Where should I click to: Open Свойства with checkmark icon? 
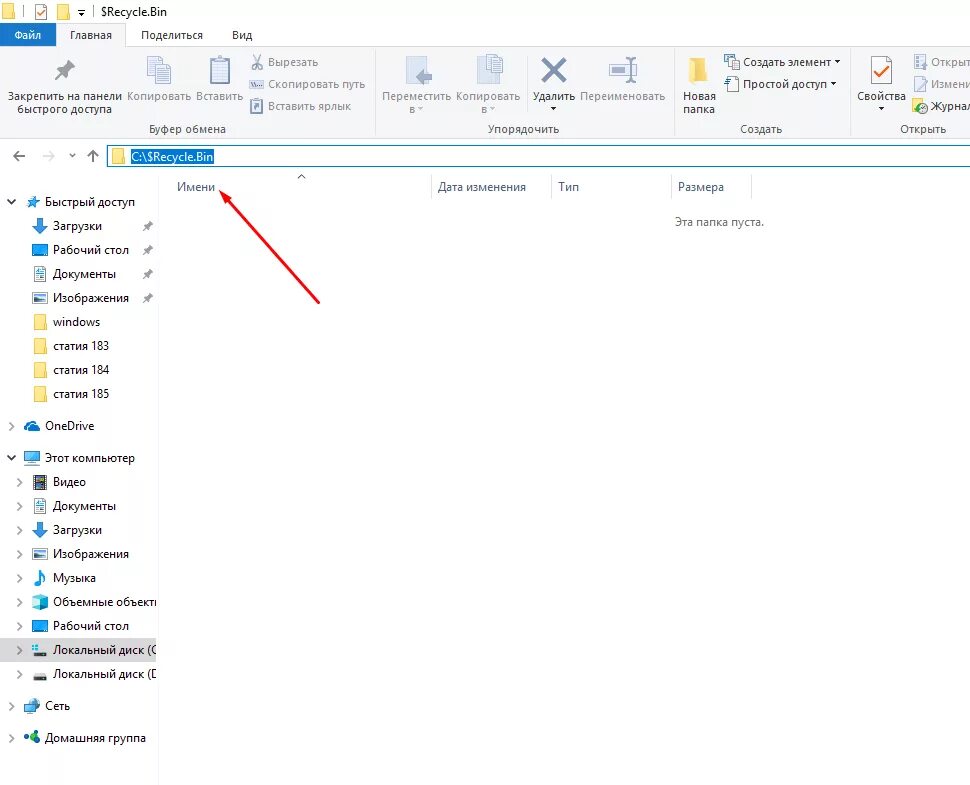(x=881, y=71)
